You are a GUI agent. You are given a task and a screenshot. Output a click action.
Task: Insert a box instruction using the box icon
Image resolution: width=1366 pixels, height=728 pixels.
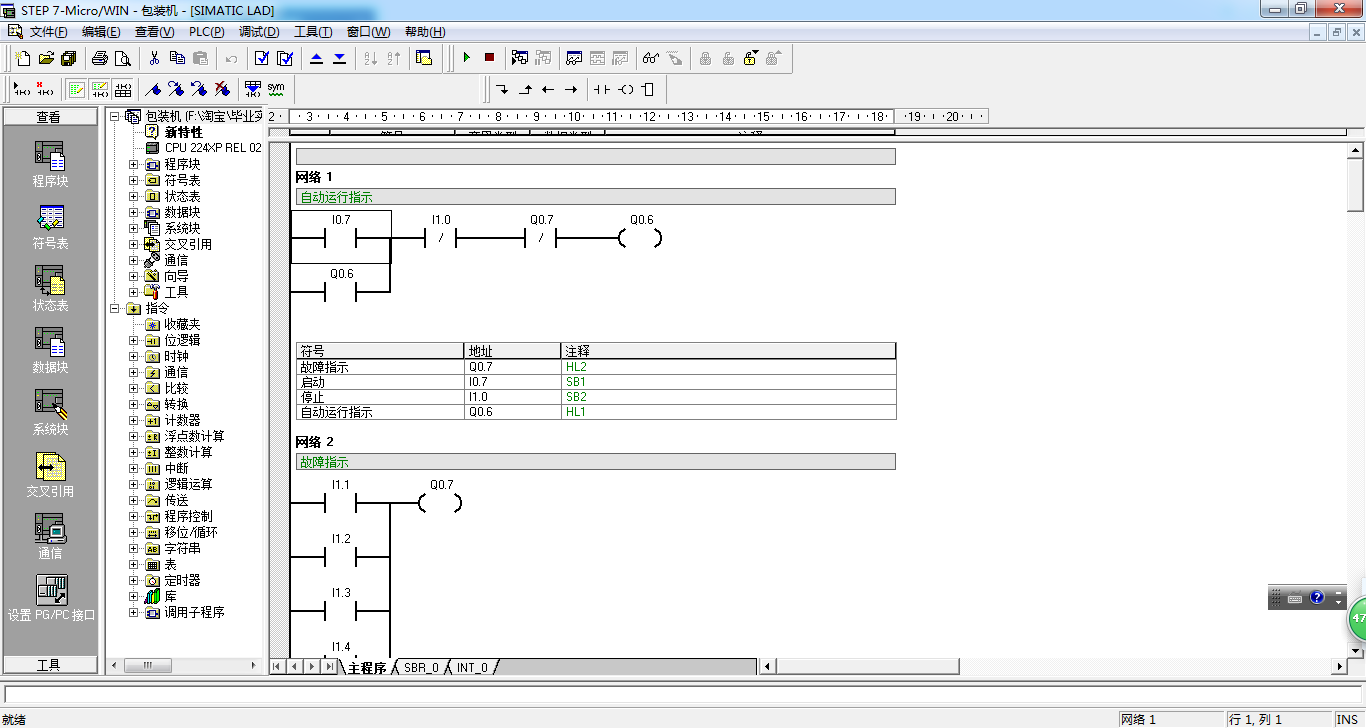tap(648, 89)
